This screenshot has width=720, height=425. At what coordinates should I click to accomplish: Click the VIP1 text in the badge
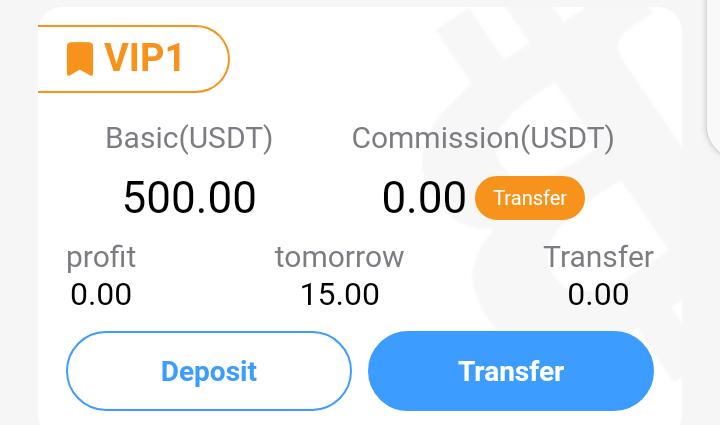(144, 58)
